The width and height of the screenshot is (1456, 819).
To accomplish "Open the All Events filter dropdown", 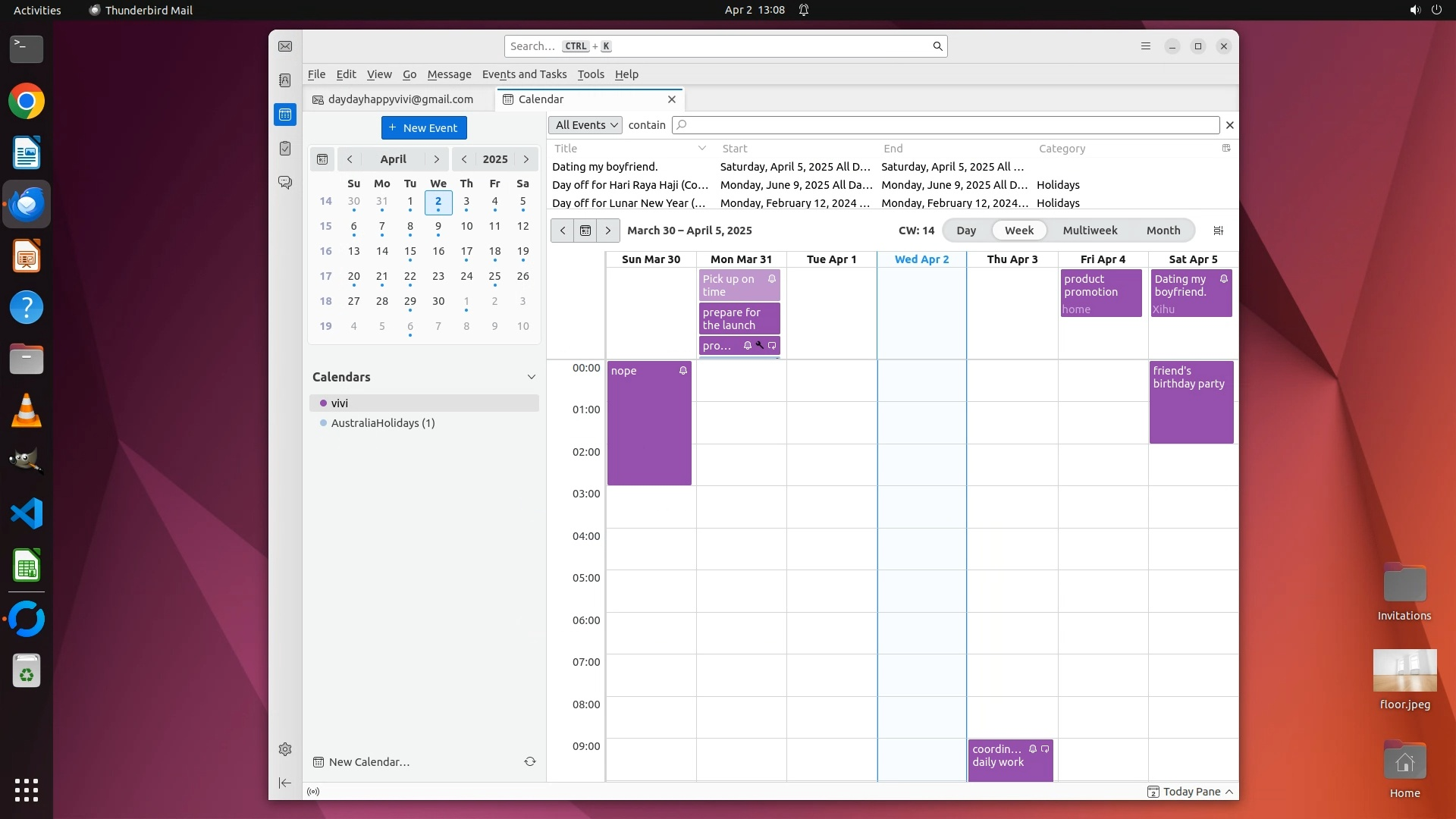I will pos(585,125).
